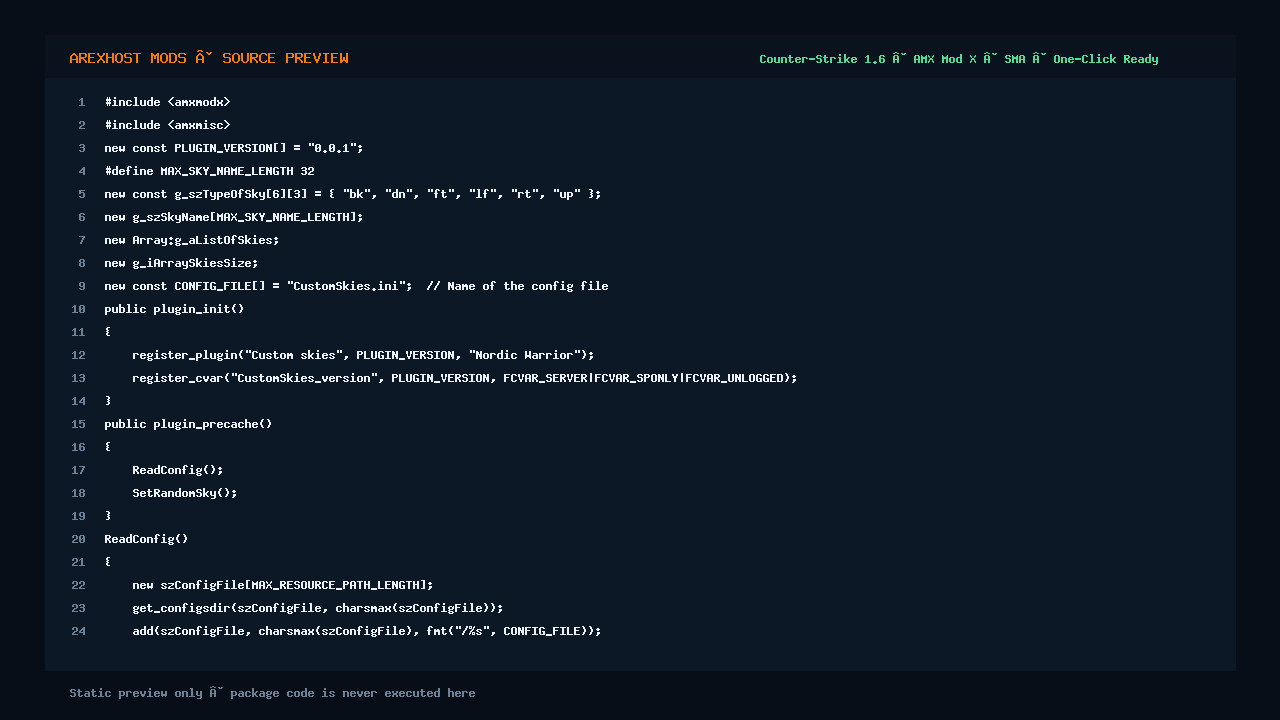This screenshot has height=720, width=1280.
Task: Click the register_cvar("CustomSkies_version") call line
Action: click(464, 378)
